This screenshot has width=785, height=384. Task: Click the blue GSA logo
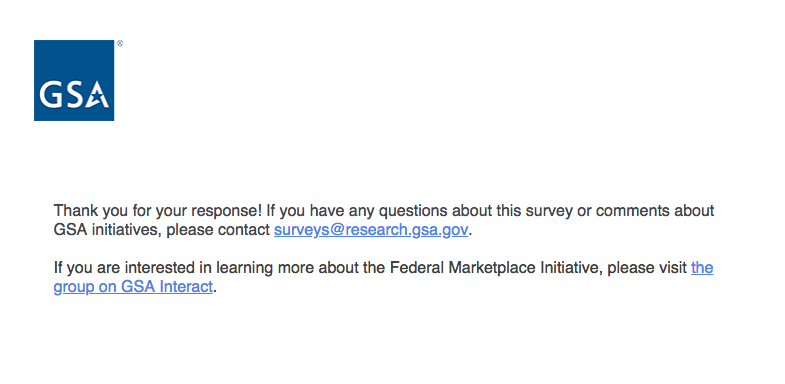click(74, 80)
